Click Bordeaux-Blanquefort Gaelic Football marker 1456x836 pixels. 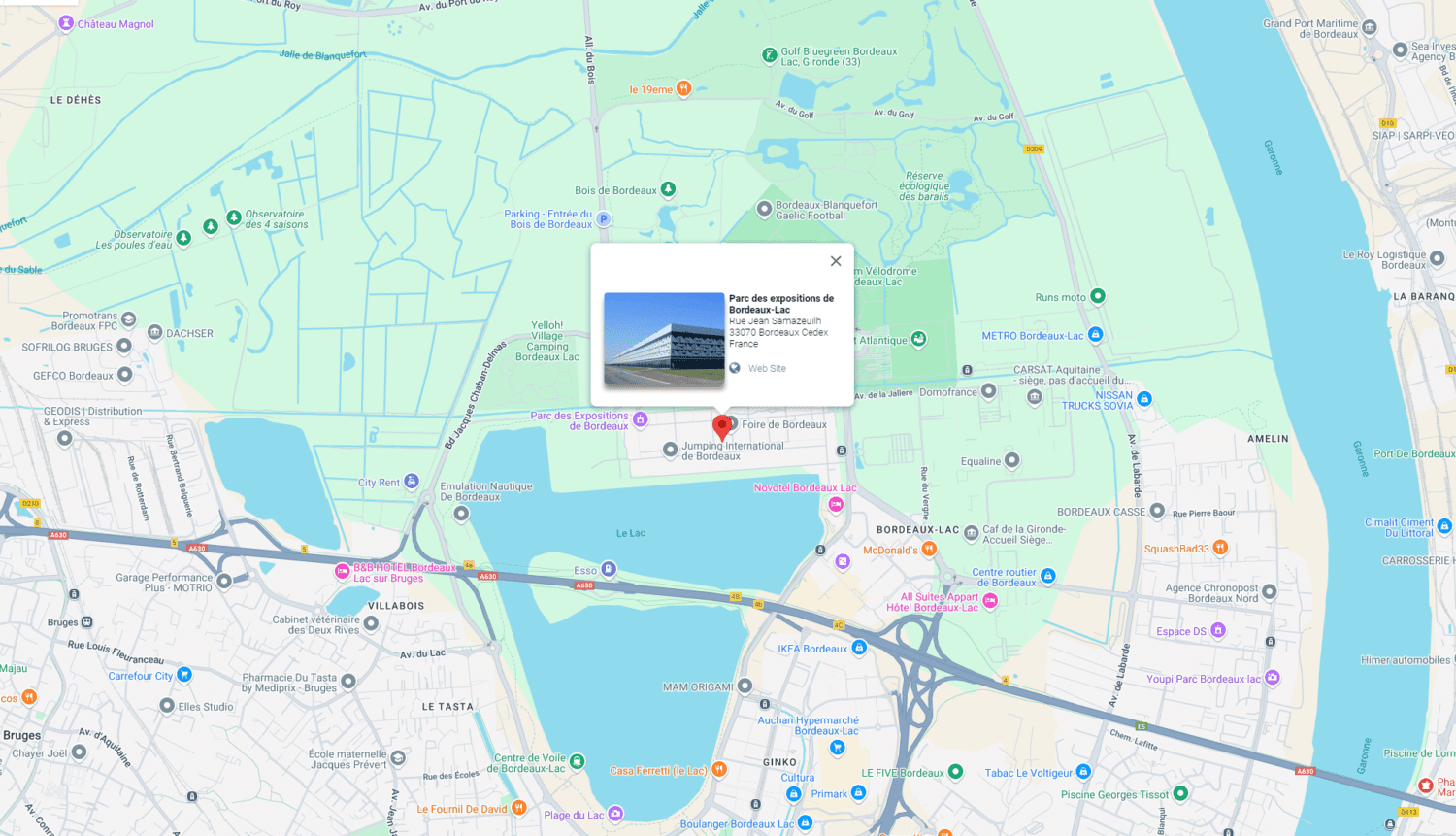tap(765, 209)
